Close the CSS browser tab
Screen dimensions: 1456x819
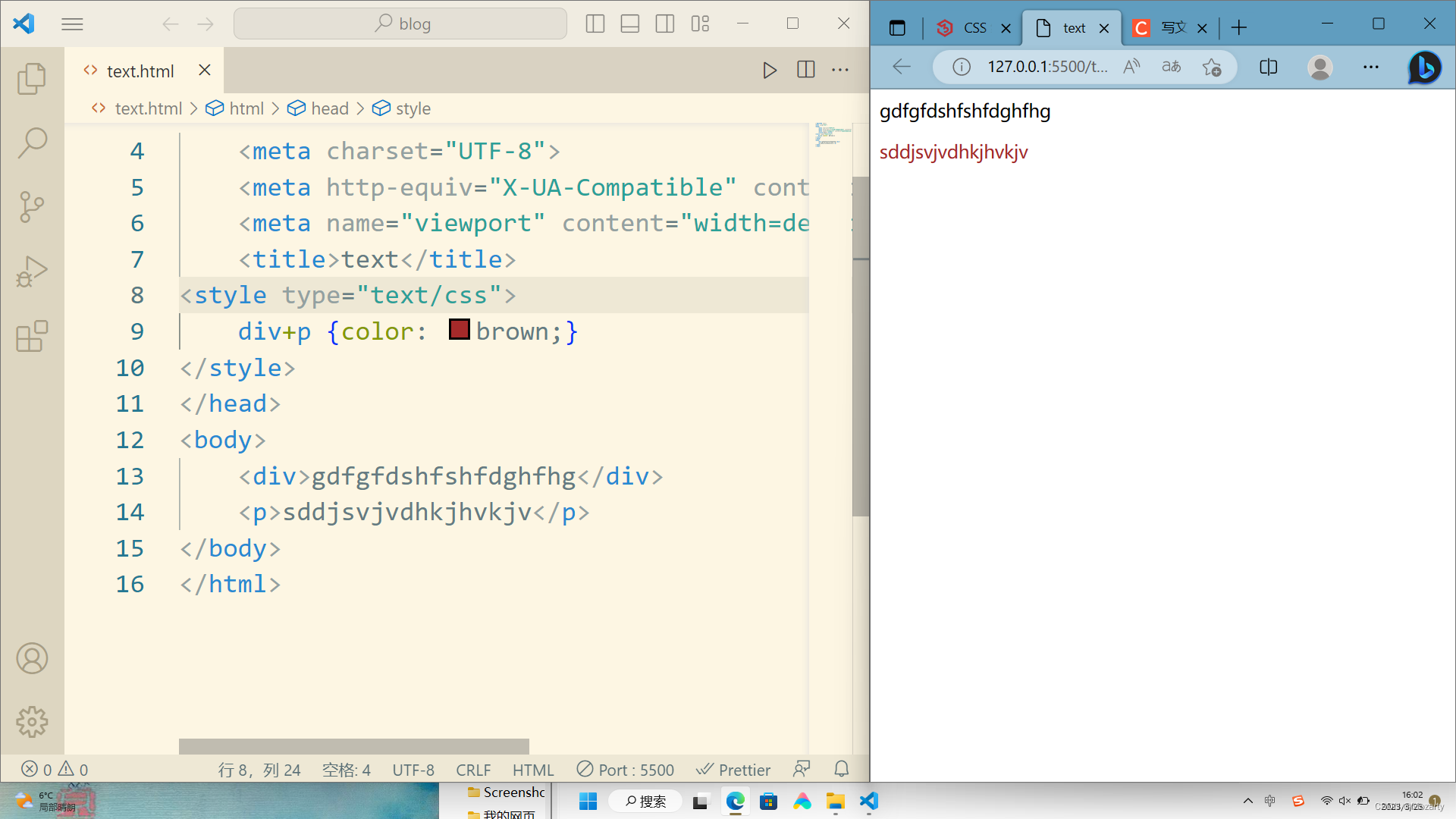1006,28
